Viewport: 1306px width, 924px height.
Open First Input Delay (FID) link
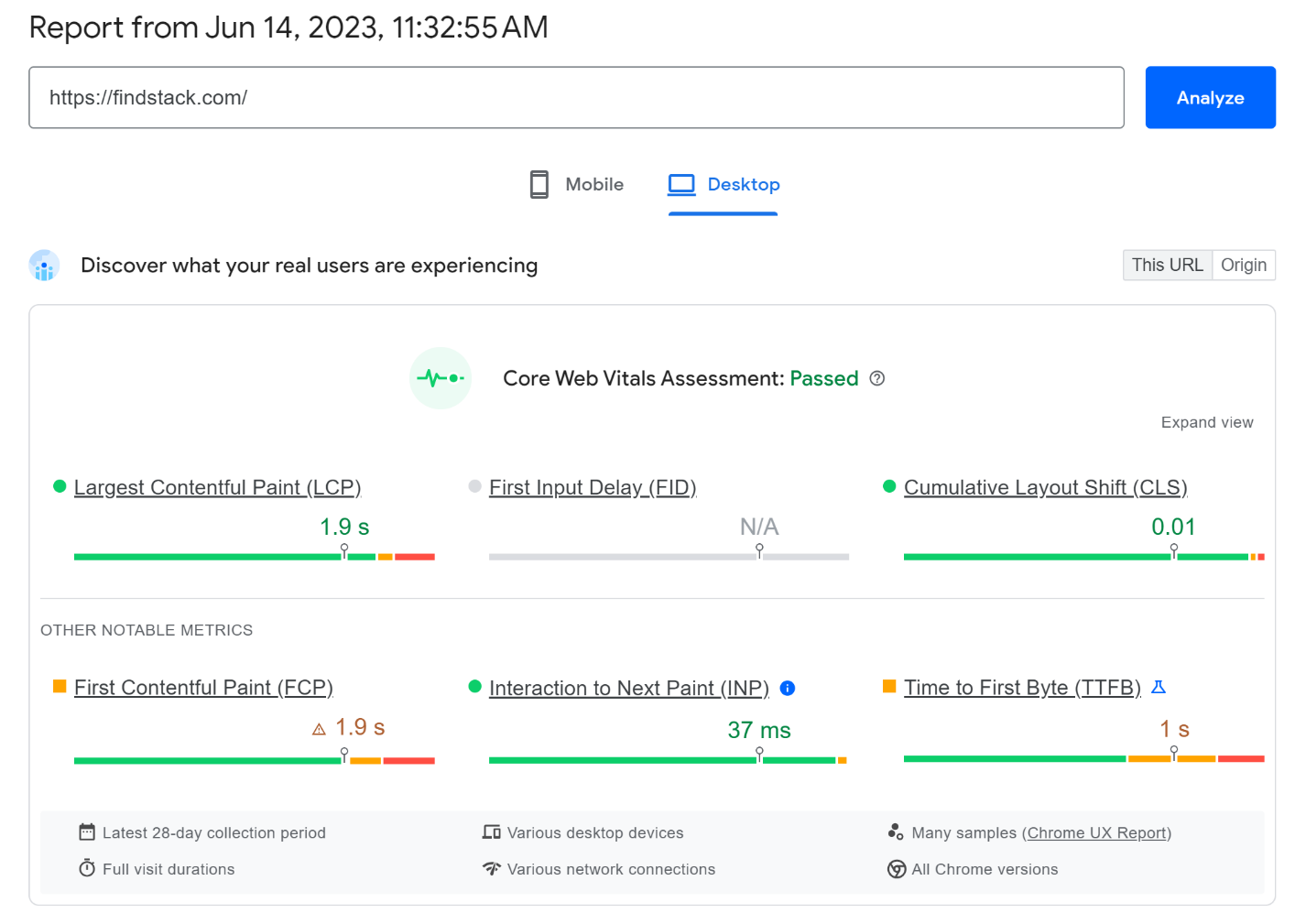click(593, 487)
